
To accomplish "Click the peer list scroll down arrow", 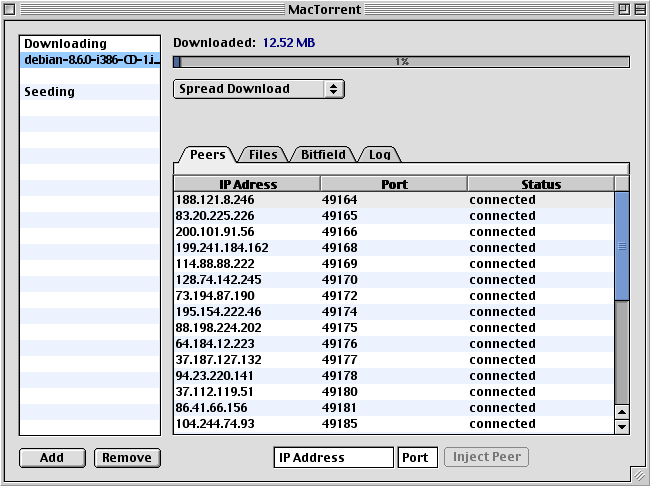I will (x=622, y=427).
